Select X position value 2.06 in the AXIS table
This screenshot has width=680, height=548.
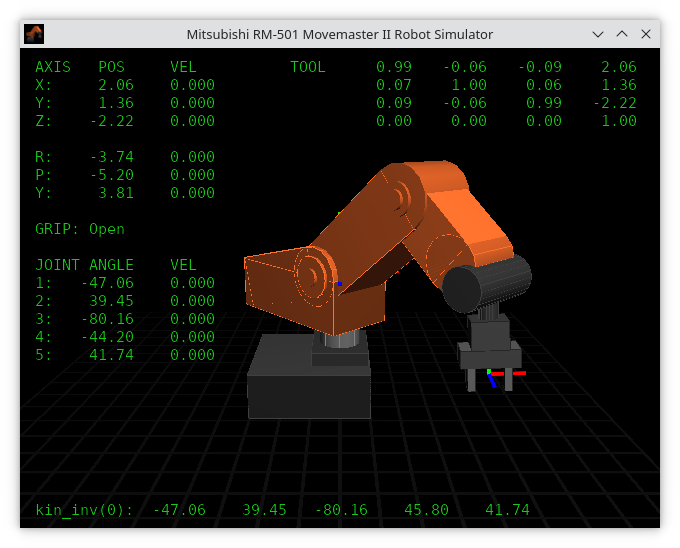[x=116, y=85]
